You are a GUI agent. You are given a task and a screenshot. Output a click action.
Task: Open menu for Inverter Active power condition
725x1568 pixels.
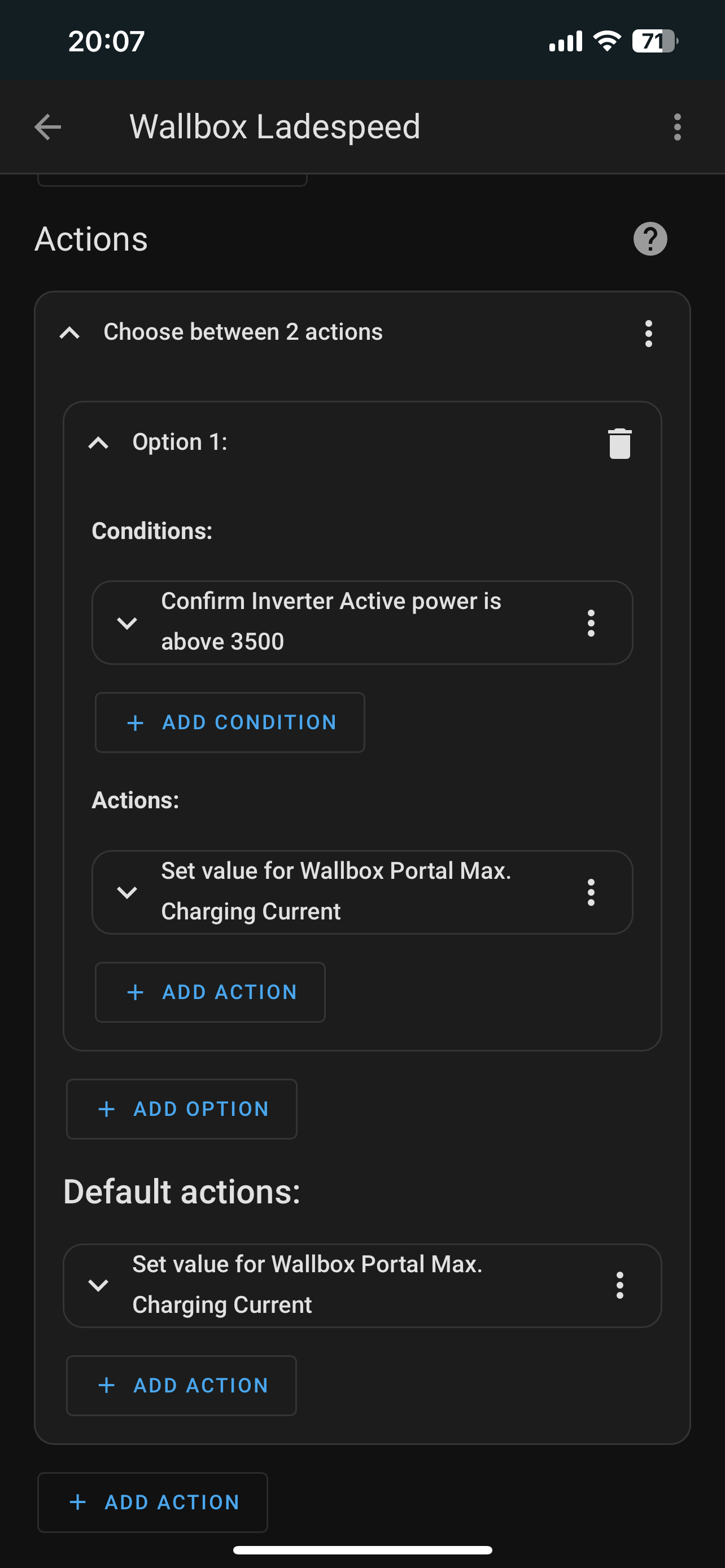tap(591, 623)
